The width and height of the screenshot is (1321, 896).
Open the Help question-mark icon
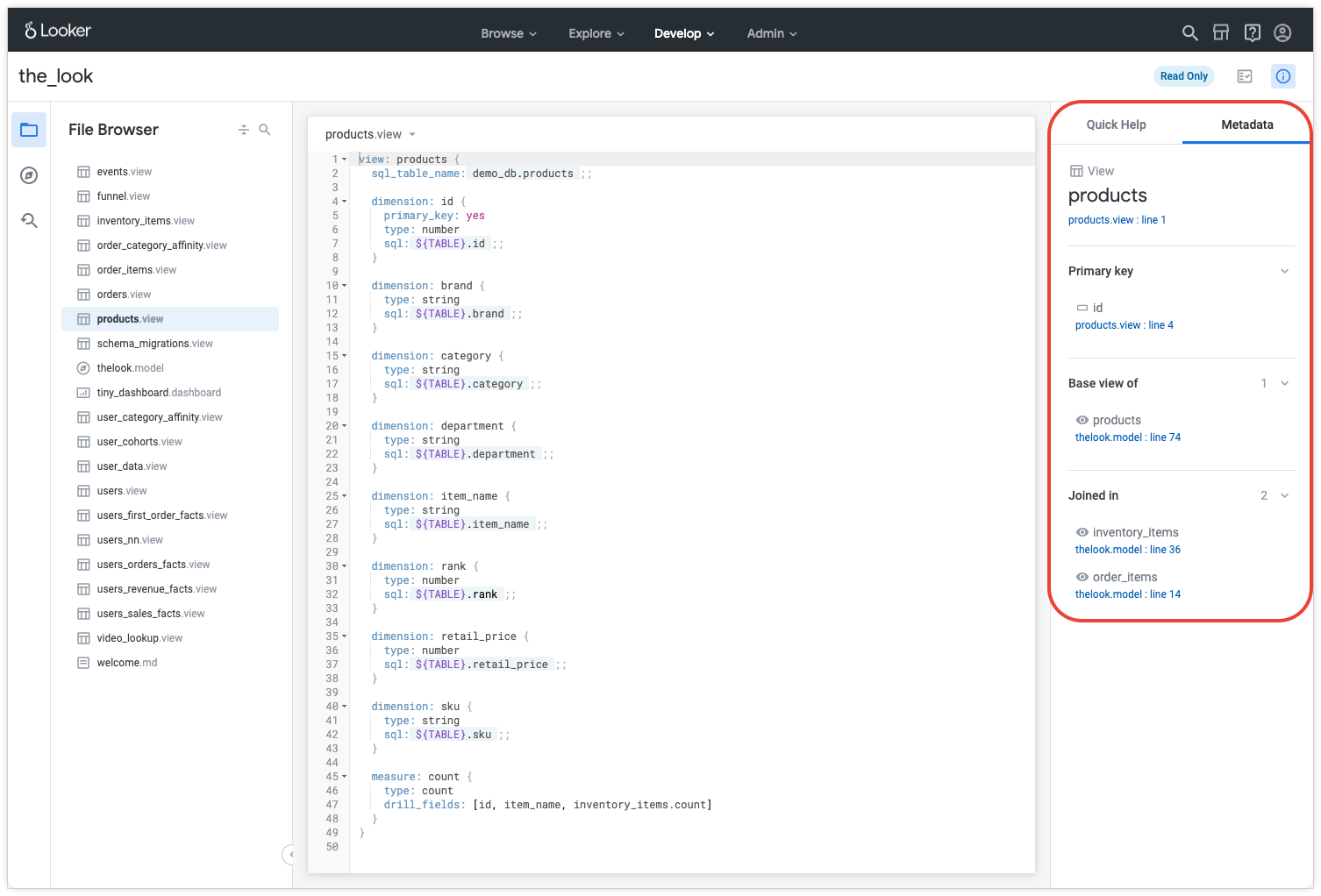pyautogui.click(x=1253, y=33)
